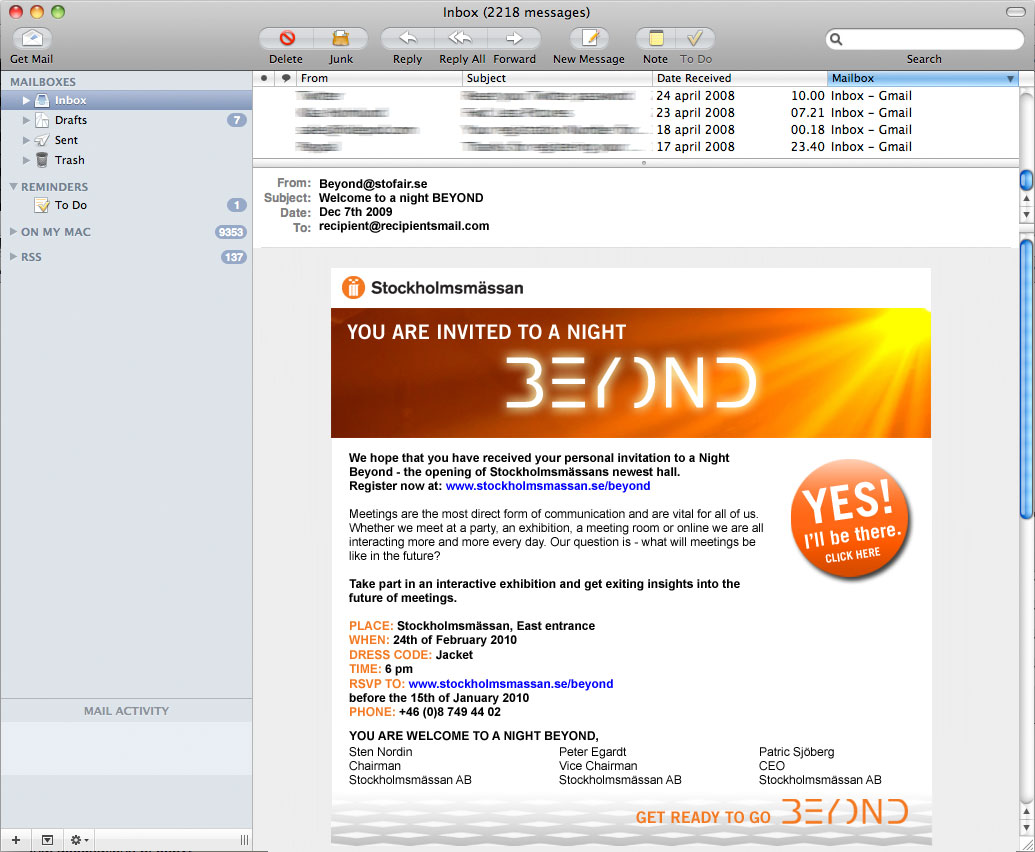Click the toolbar toggle pill button
Image resolution: width=1035 pixels, height=852 pixels.
coord(1015,12)
